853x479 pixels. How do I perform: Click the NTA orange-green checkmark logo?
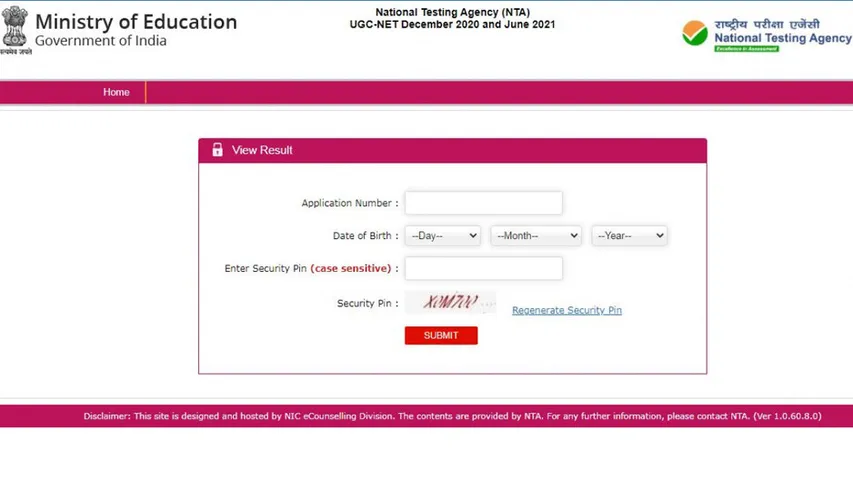tap(695, 33)
